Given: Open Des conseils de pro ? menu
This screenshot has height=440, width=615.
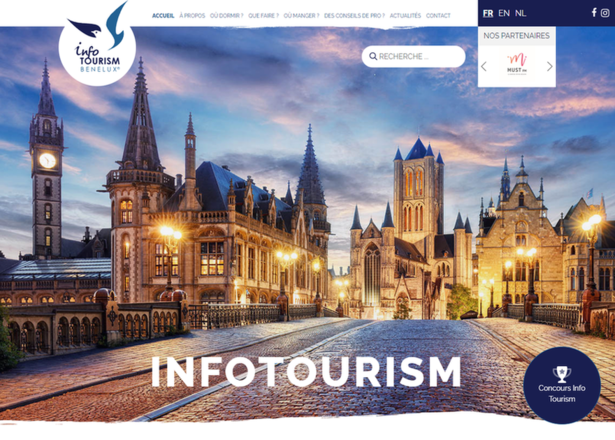Looking at the screenshot, I should coord(354,16).
